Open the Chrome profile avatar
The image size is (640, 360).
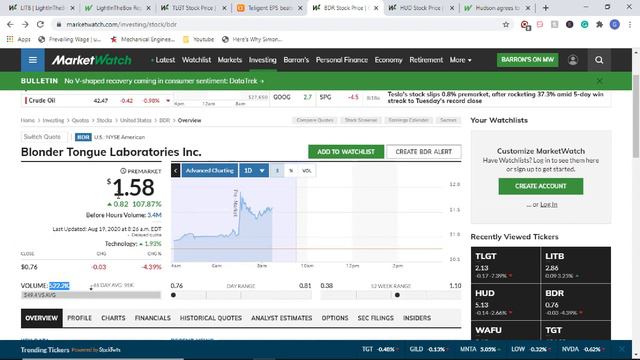pyautogui.click(x=615, y=24)
